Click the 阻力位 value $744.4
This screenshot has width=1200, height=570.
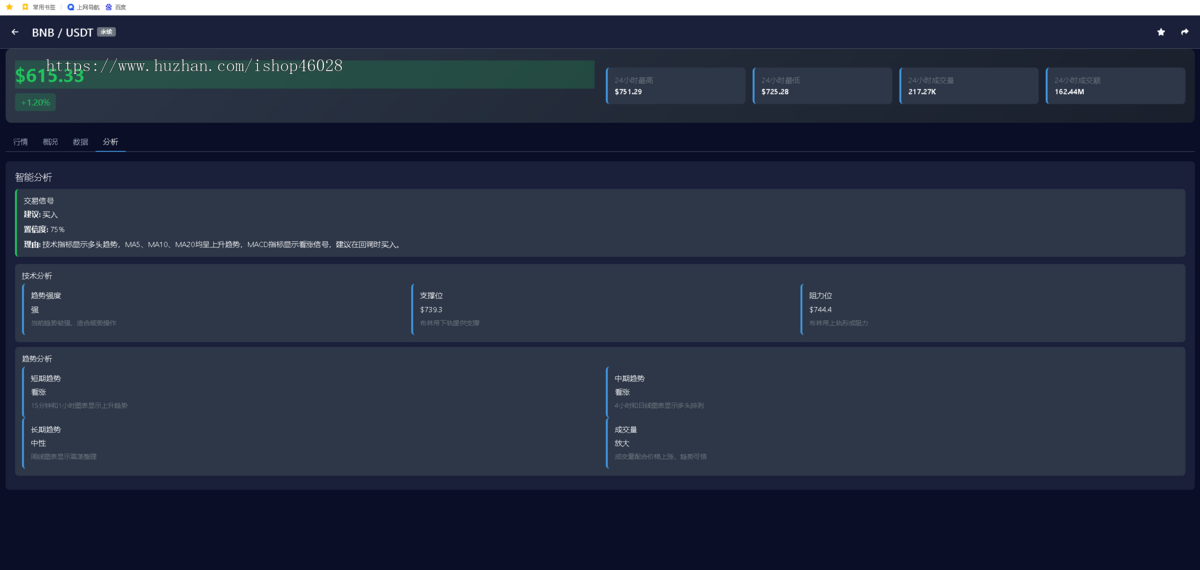pos(820,310)
